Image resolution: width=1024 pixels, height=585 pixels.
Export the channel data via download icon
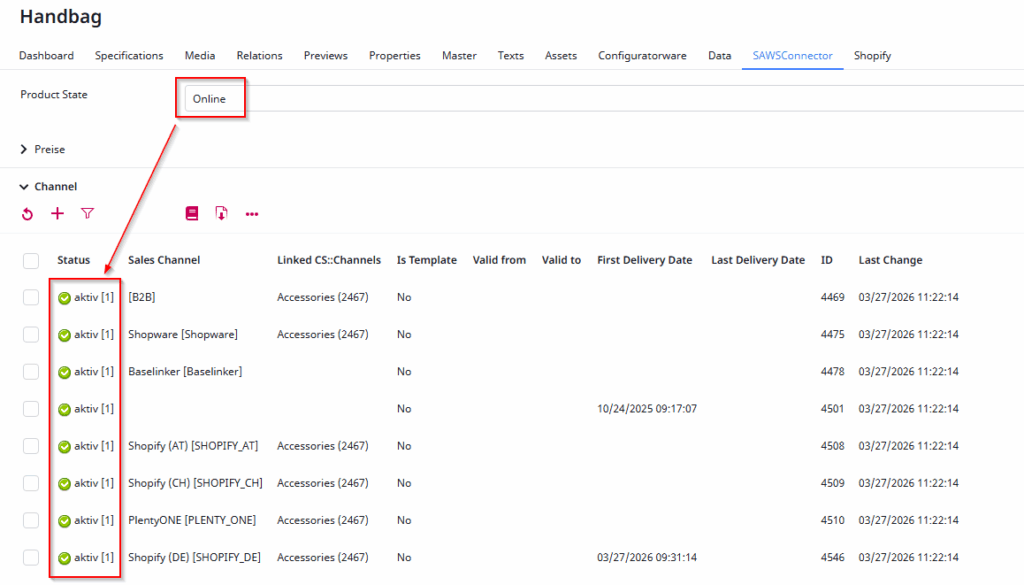point(221,213)
